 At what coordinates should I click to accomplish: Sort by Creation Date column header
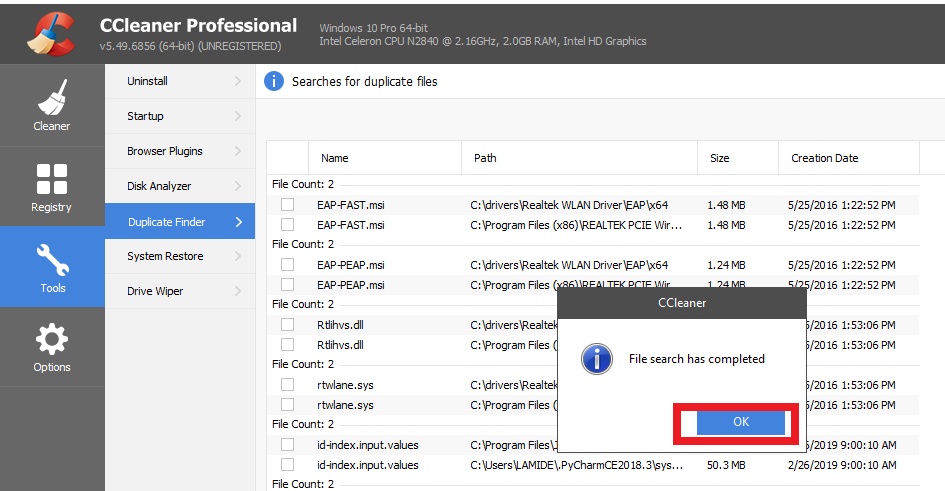(849, 158)
